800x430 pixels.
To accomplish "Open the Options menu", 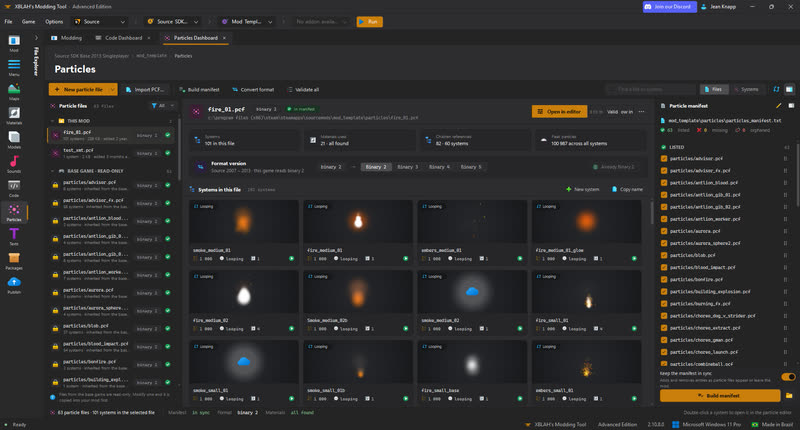I will (x=54, y=22).
